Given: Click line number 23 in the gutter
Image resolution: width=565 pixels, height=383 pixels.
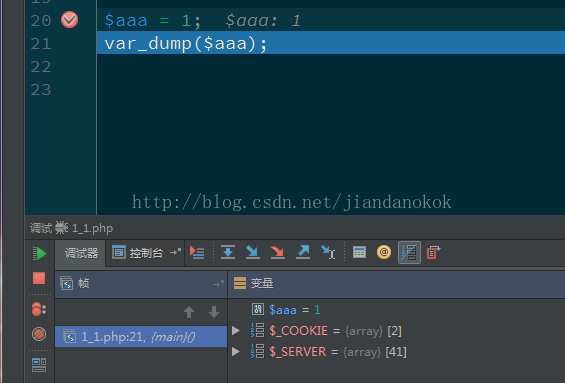Looking at the screenshot, I should pos(41,90).
